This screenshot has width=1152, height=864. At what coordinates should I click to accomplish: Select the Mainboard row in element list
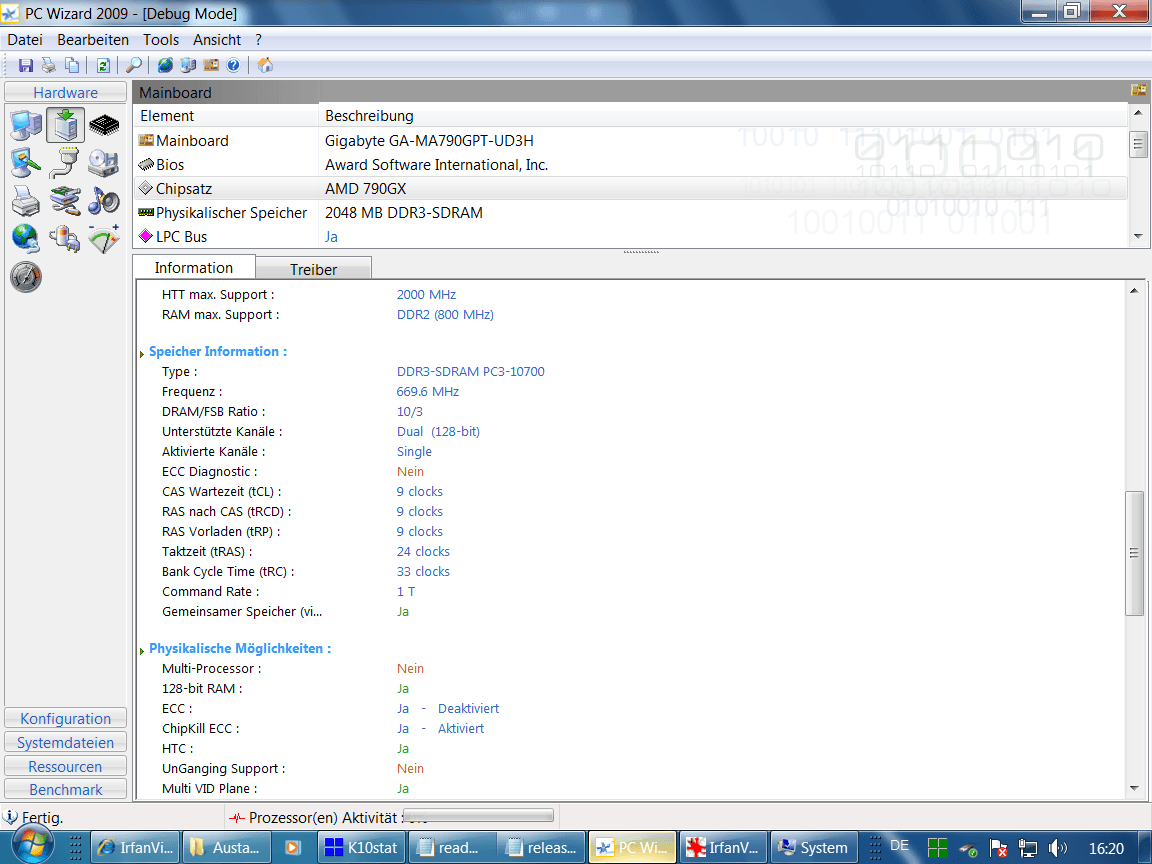pyautogui.click(x=630, y=140)
